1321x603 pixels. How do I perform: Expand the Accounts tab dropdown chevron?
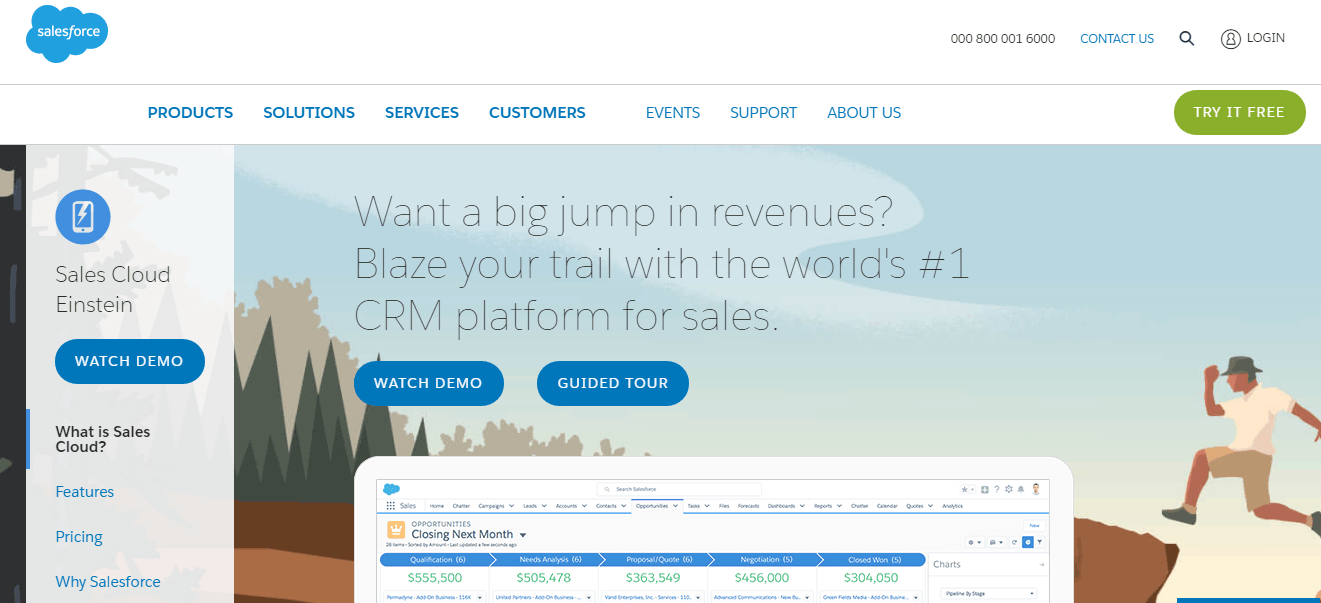[586, 506]
